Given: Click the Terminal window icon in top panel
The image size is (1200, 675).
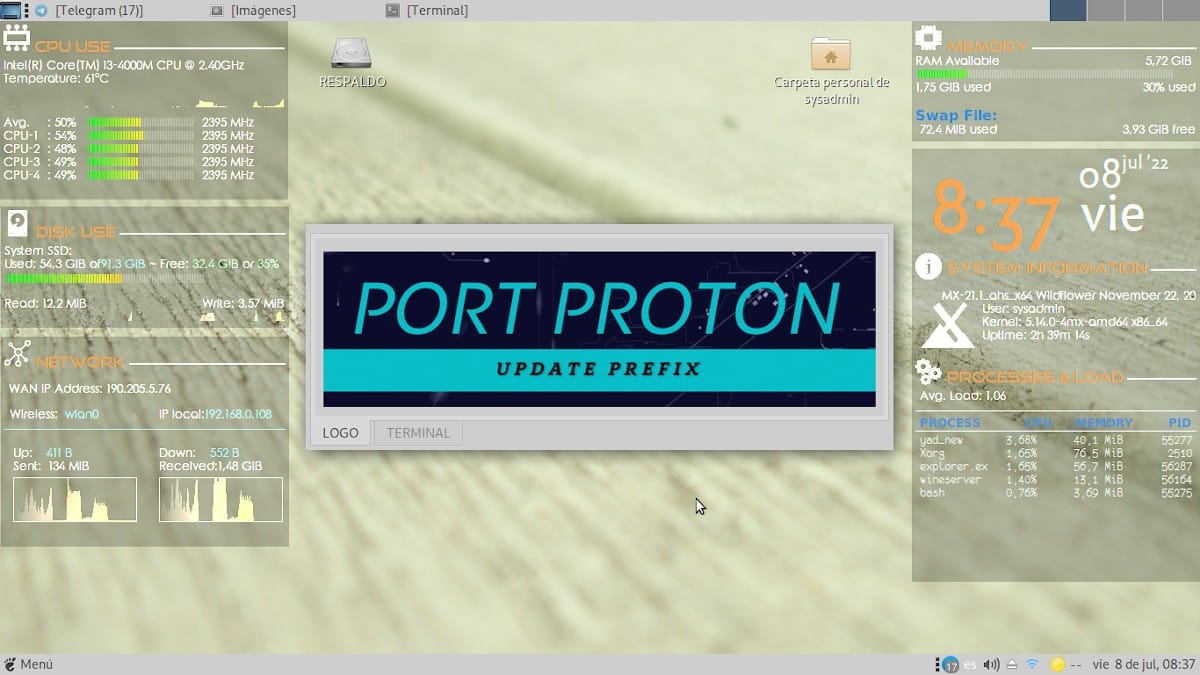Looking at the screenshot, I should click(x=392, y=11).
